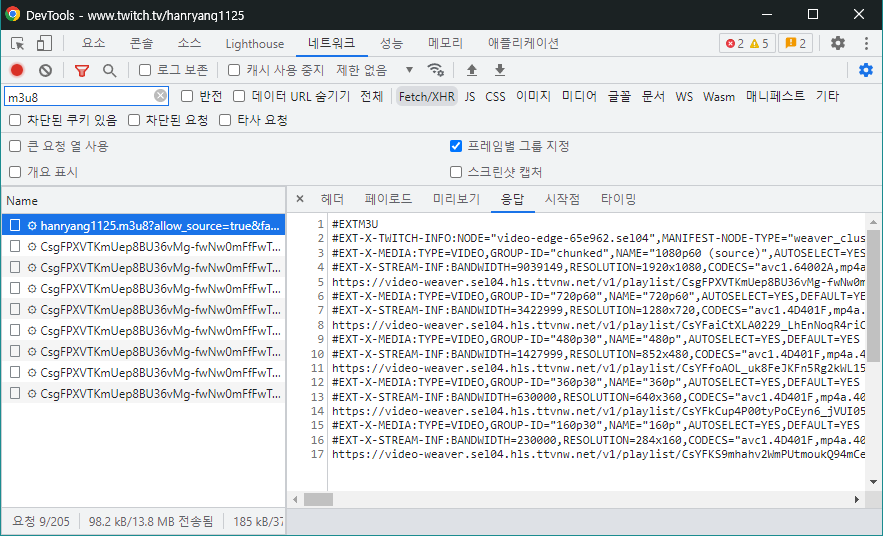Show the 타이밍 detail tab
Viewport: 883px width, 536px height.
(x=618, y=199)
